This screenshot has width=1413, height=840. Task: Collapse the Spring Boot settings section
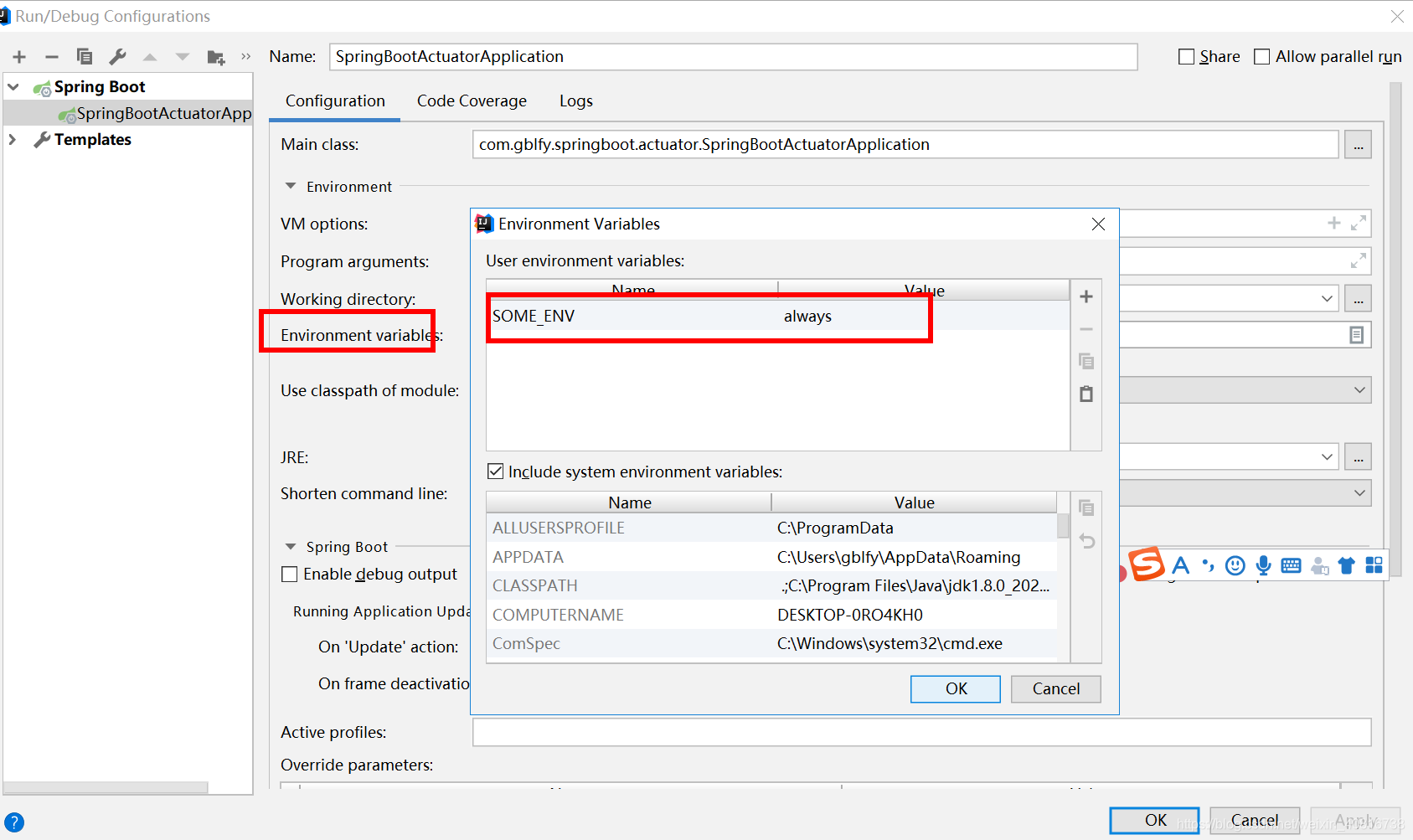pos(291,547)
